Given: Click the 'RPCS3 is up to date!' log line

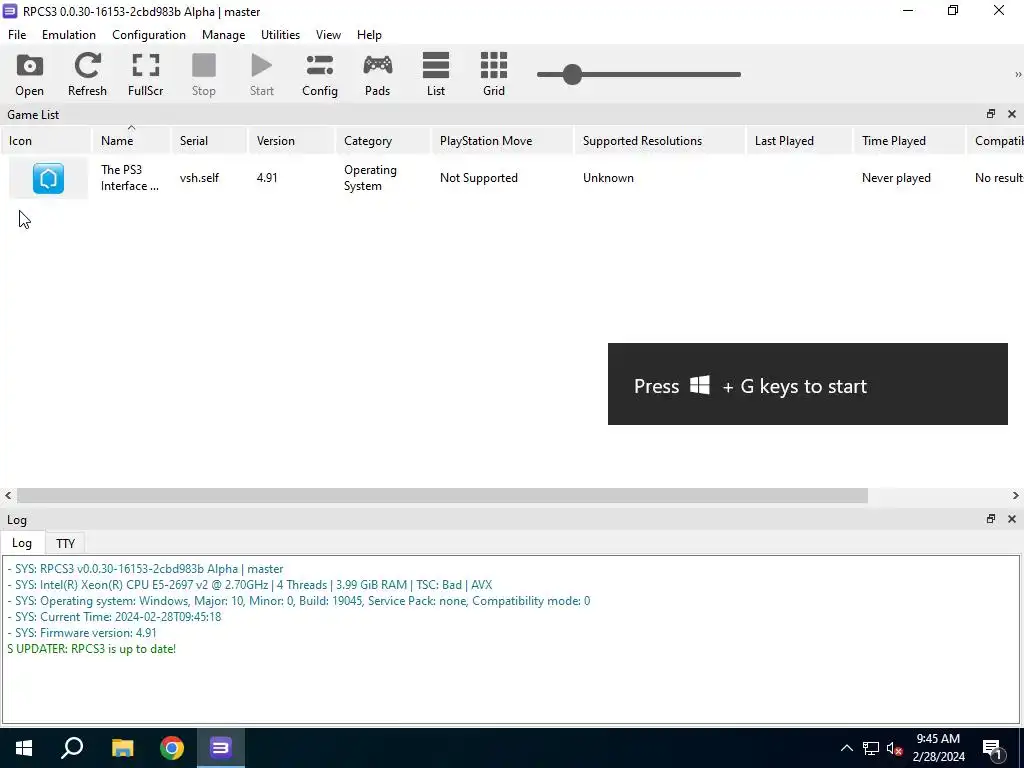Looking at the screenshot, I should click(x=91, y=648).
